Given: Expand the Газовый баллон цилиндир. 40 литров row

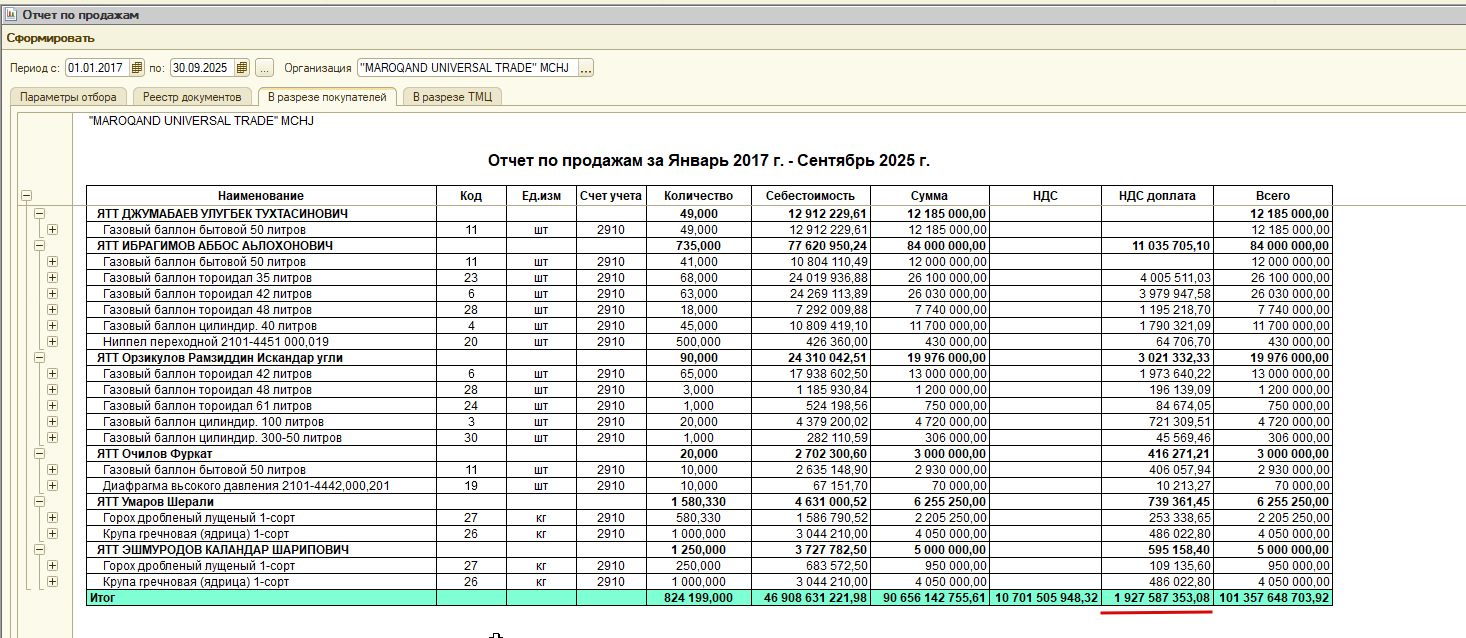Looking at the screenshot, I should click(x=52, y=325).
